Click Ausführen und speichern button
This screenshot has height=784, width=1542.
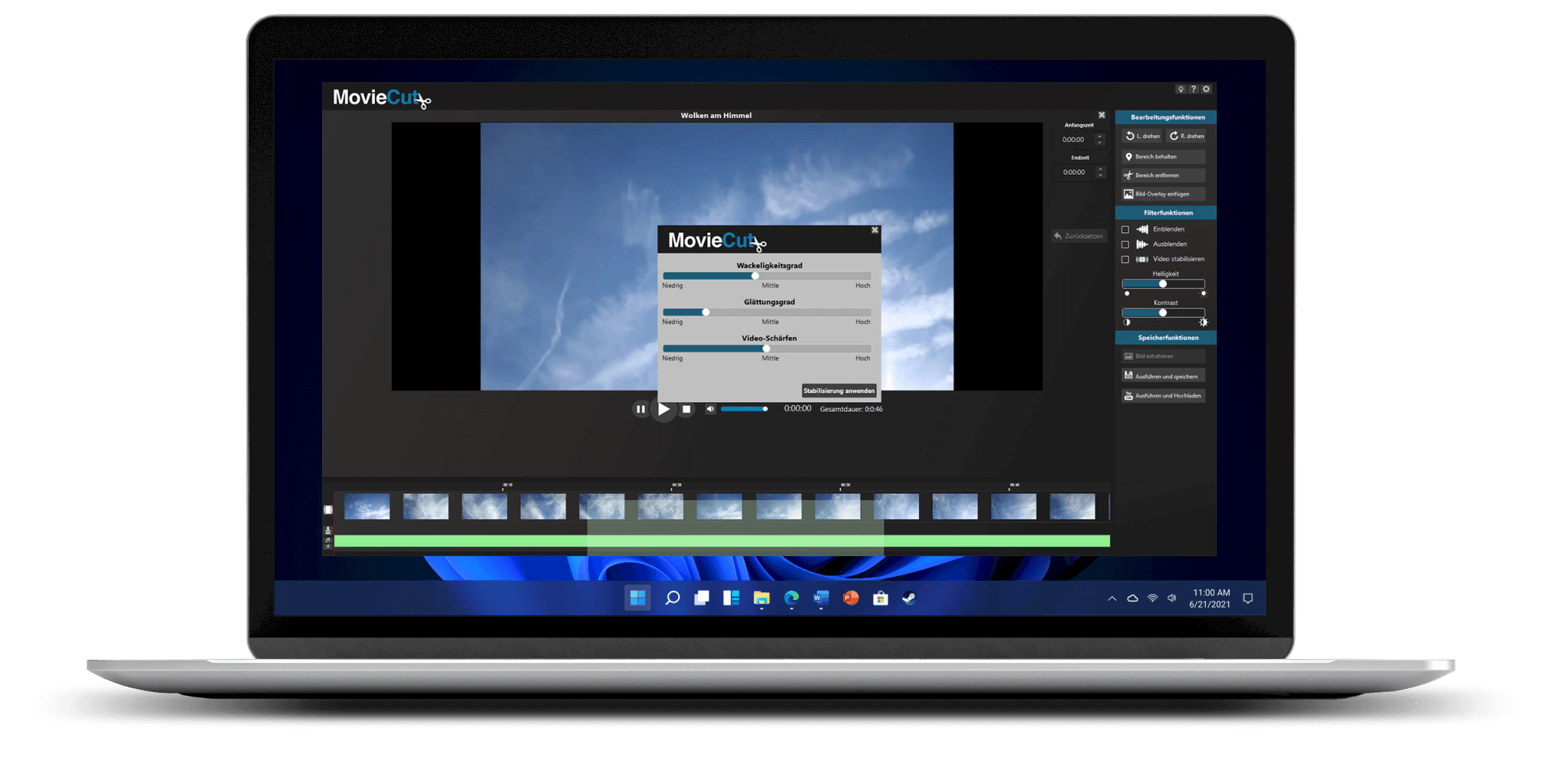pos(1163,376)
